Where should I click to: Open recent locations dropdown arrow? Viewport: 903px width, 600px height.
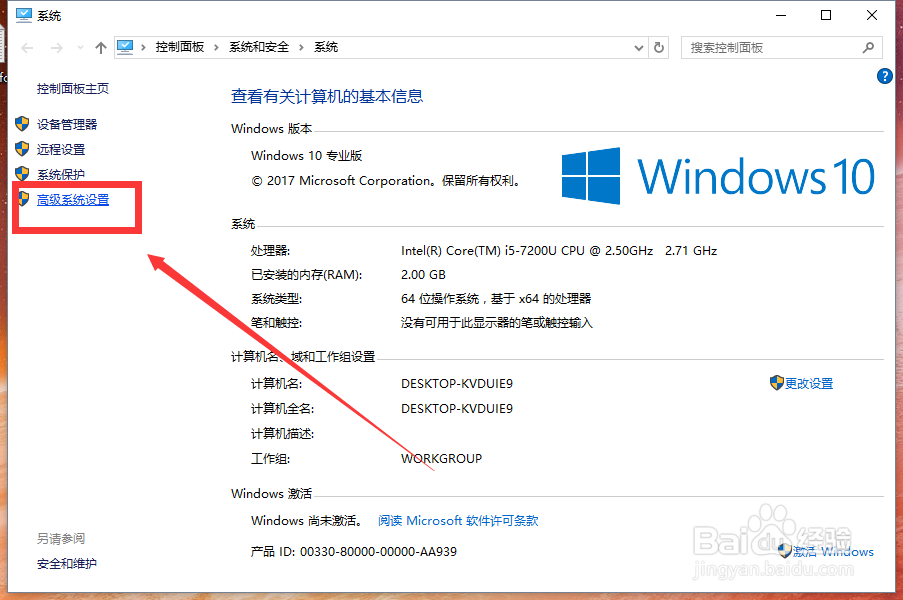(80, 48)
